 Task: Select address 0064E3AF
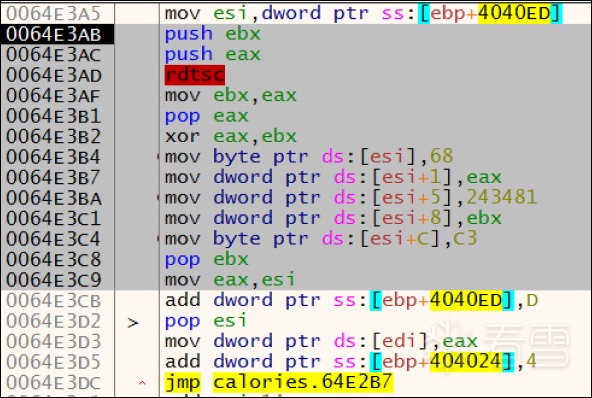pyautogui.click(x=54, y=96)
